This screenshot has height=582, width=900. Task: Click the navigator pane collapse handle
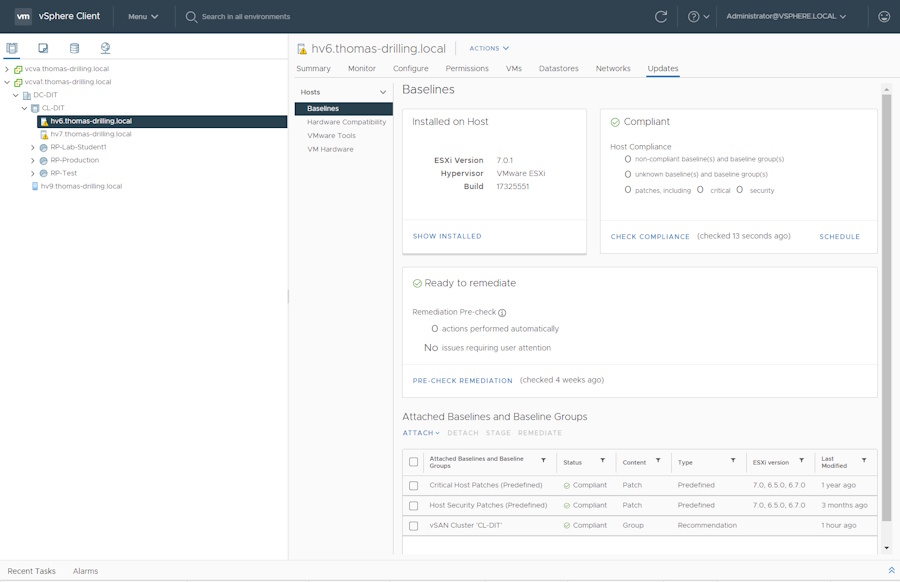pyautogui.click(x=288, y=296)
